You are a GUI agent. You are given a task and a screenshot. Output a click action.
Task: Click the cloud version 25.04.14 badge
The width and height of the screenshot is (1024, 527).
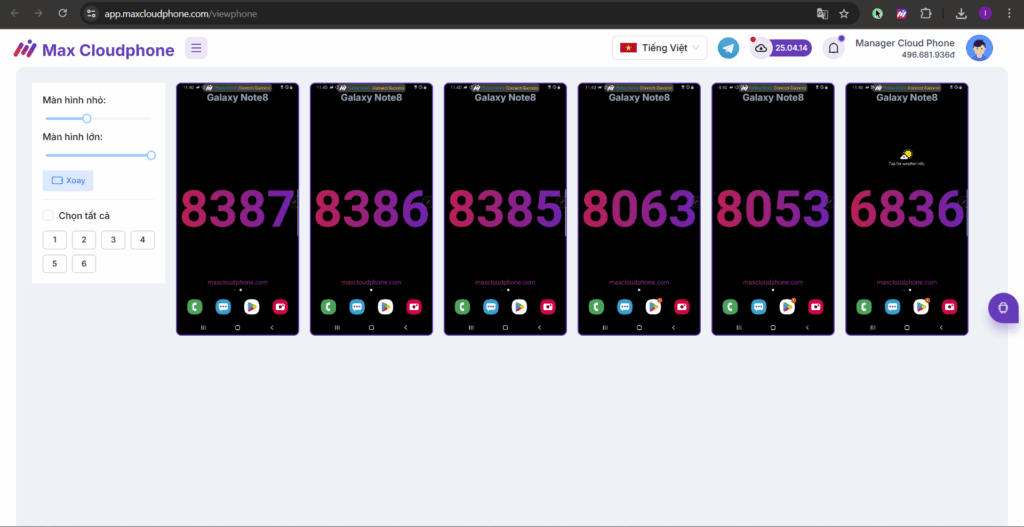(x=781, y=48)
